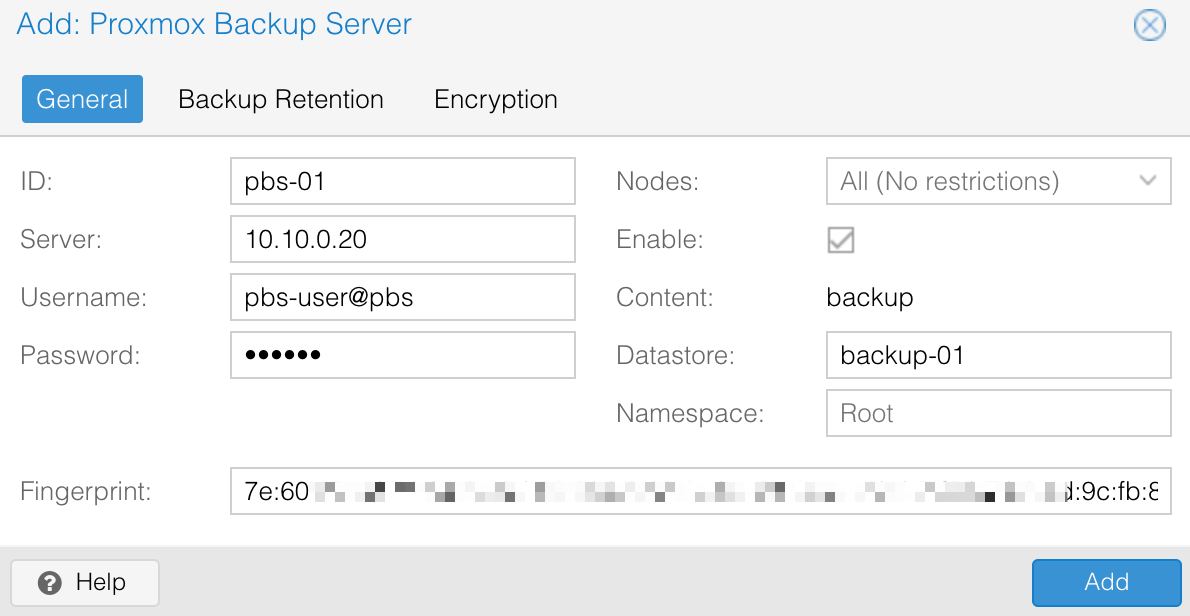Viewport: 1190px width, 616px height.
Task: Open the Help button
Action: click(85, 583)
